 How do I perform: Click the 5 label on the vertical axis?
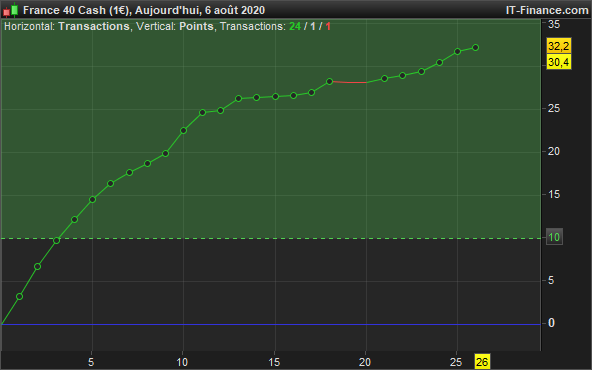click(x=551, y=280)
